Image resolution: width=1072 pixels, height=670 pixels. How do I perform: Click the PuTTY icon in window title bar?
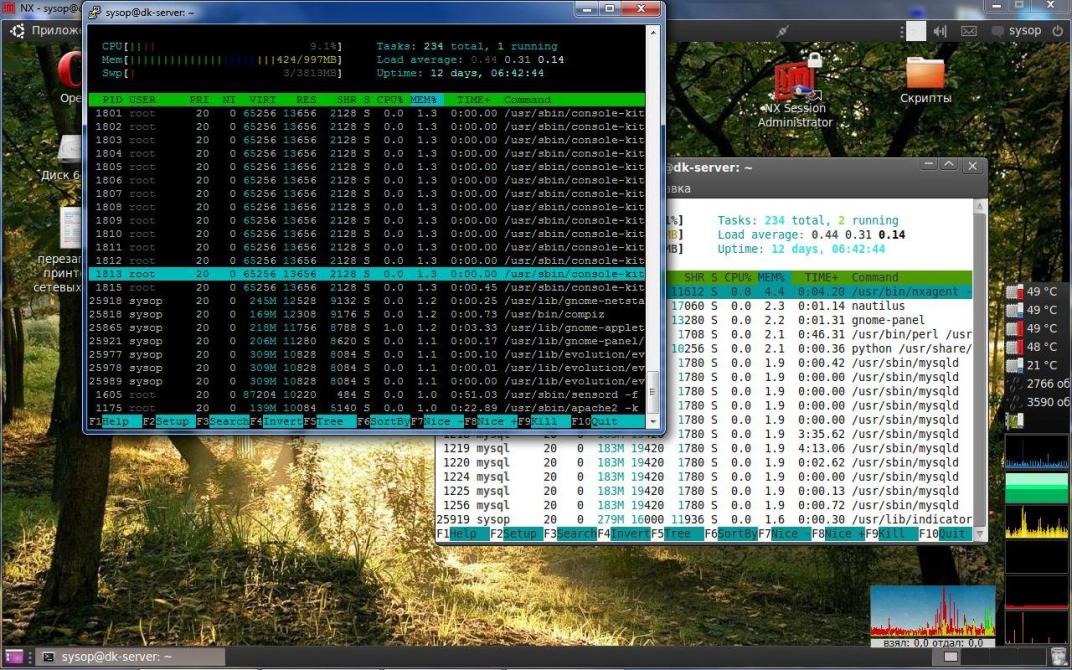[95, 12]
